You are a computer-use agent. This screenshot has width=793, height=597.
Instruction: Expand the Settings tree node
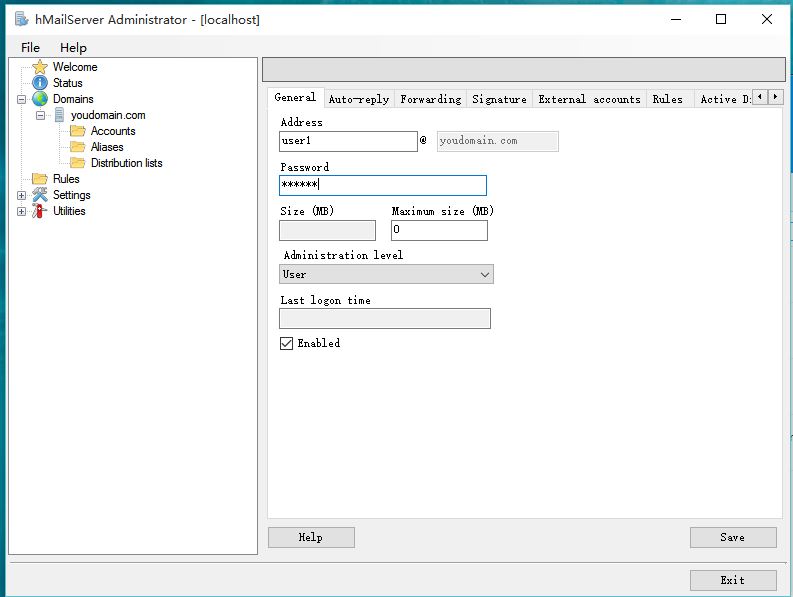[21, 195]
